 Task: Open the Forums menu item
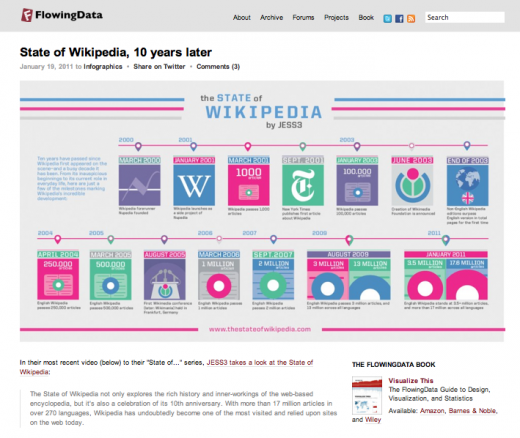tap(303, 17)
